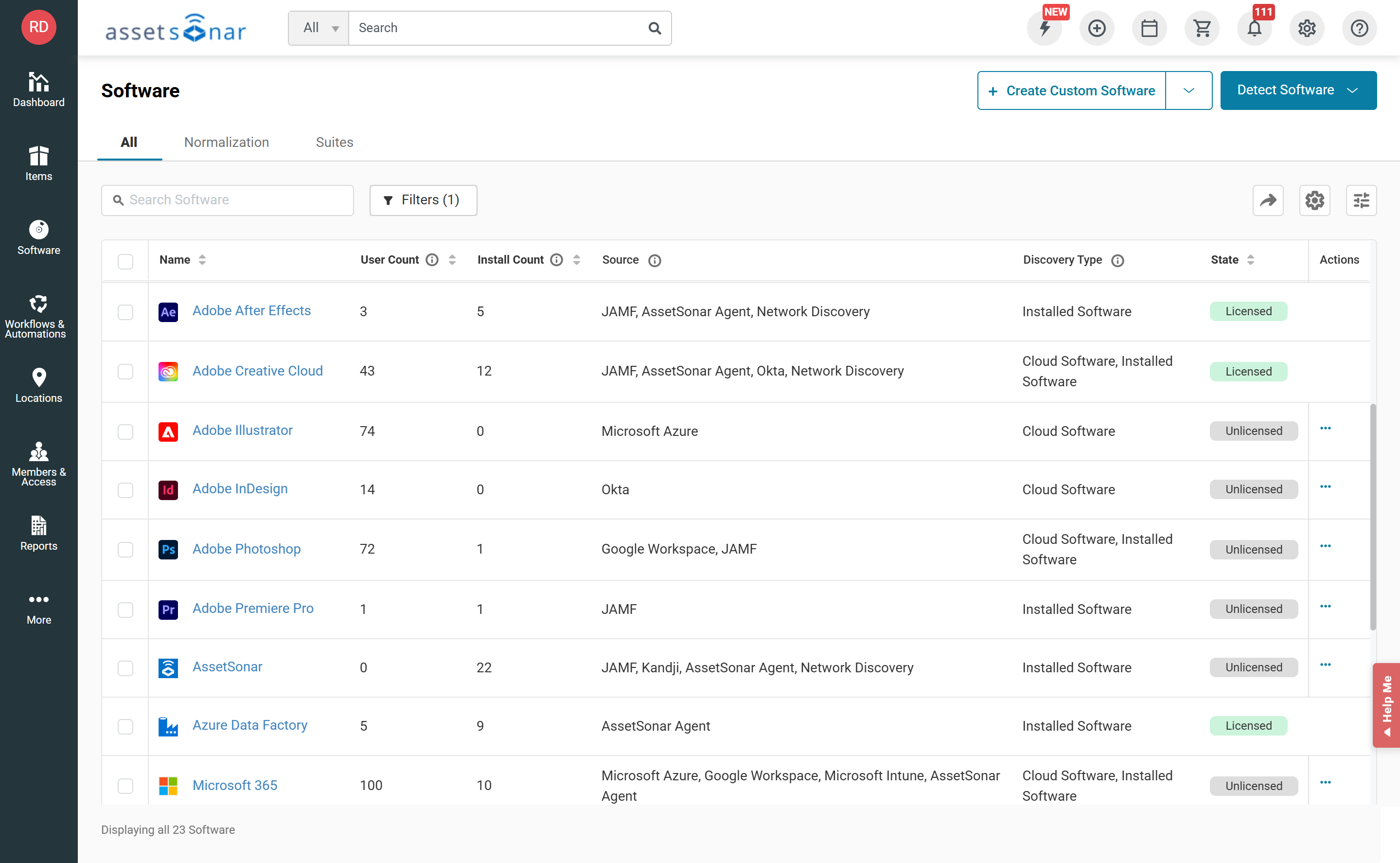Open the table column sliders icon
This screenshot has width=1400, height=863.
(1361, 200)
